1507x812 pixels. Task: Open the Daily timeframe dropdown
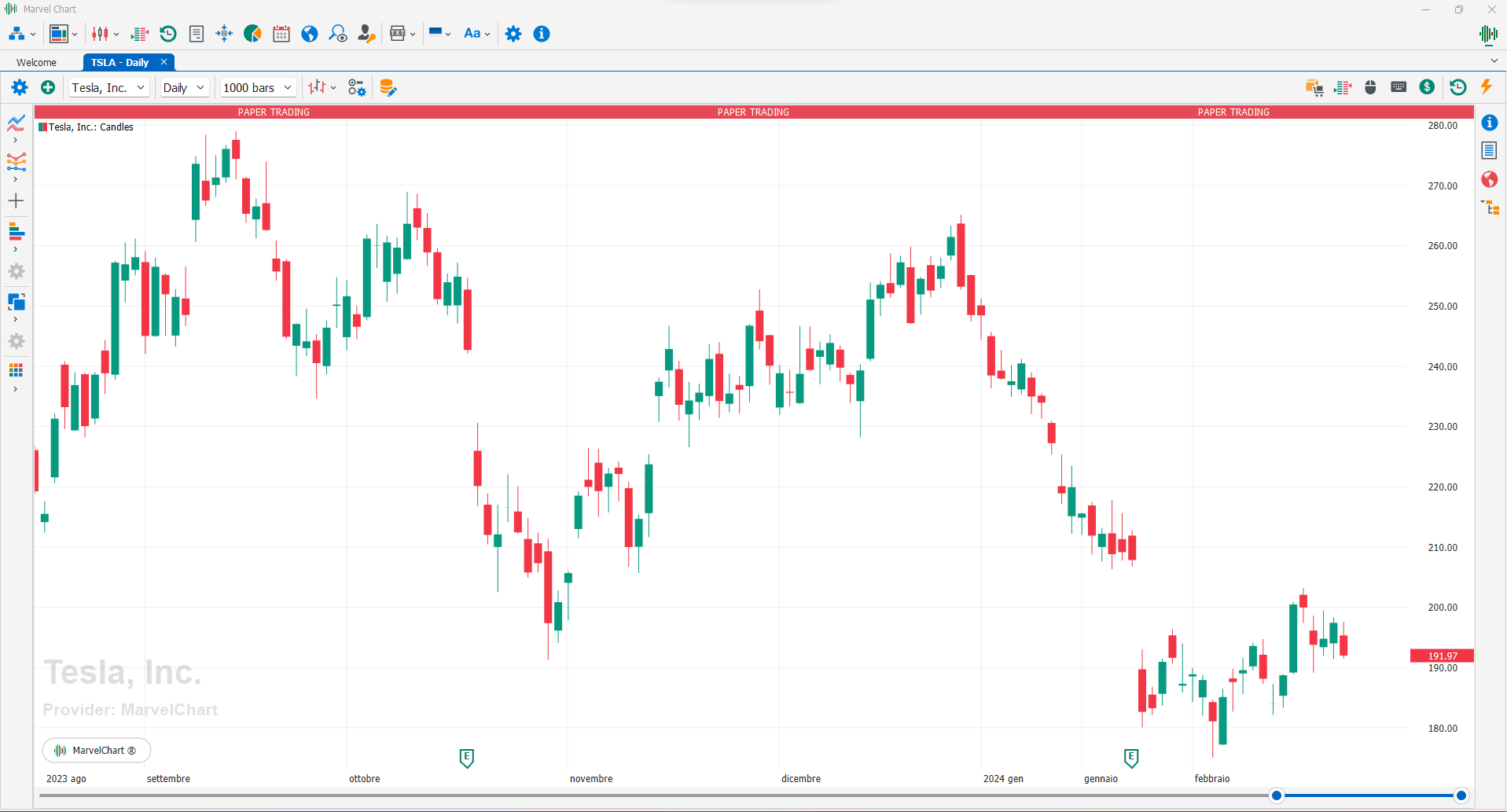(184, 87)
